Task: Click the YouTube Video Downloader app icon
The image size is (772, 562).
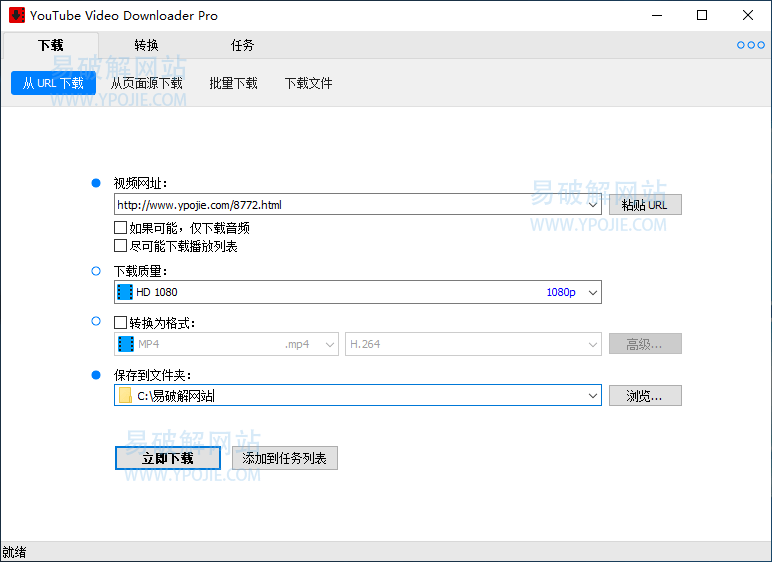Action: pos(16,15)
